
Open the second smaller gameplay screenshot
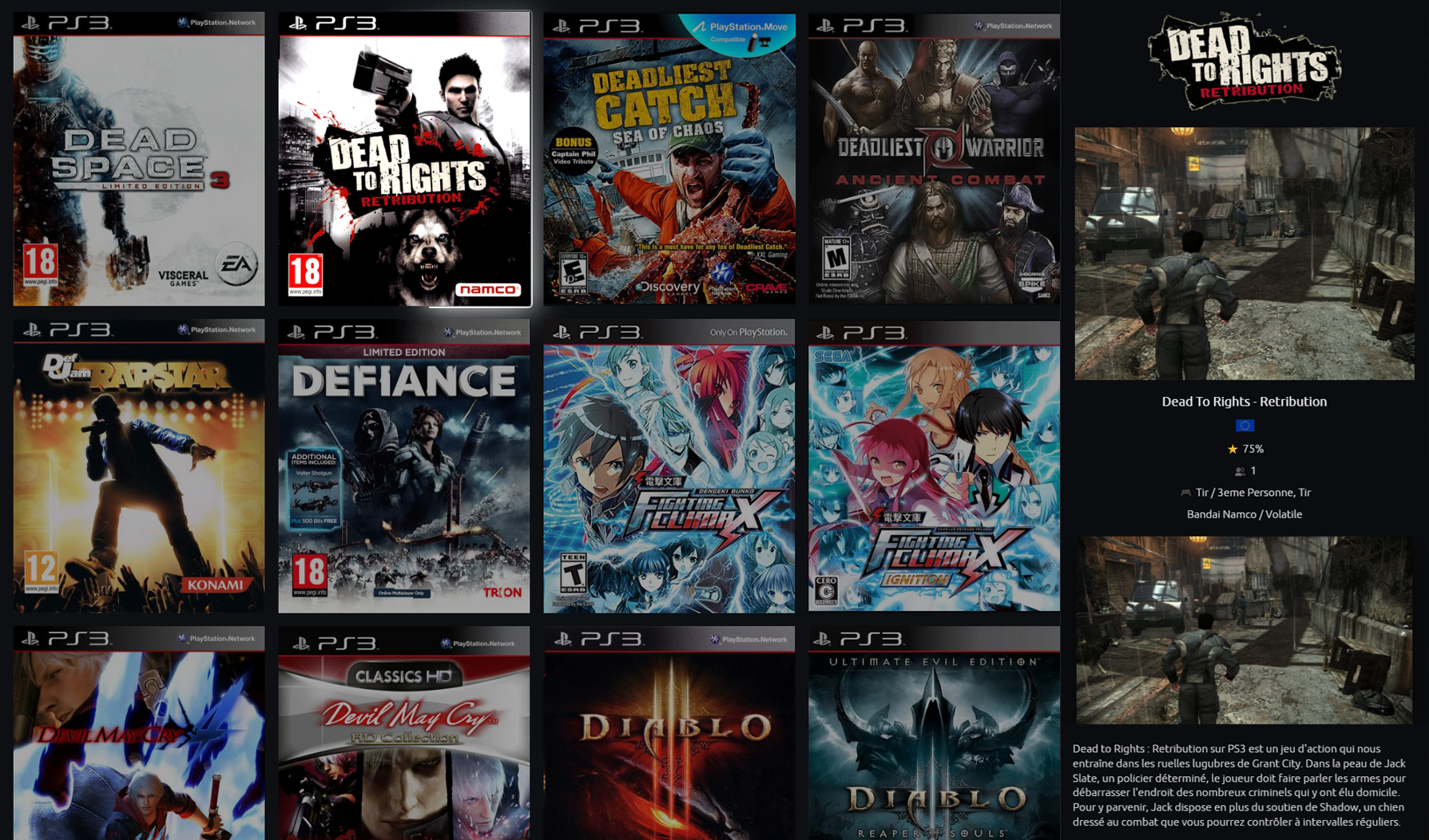(1244, 630)
